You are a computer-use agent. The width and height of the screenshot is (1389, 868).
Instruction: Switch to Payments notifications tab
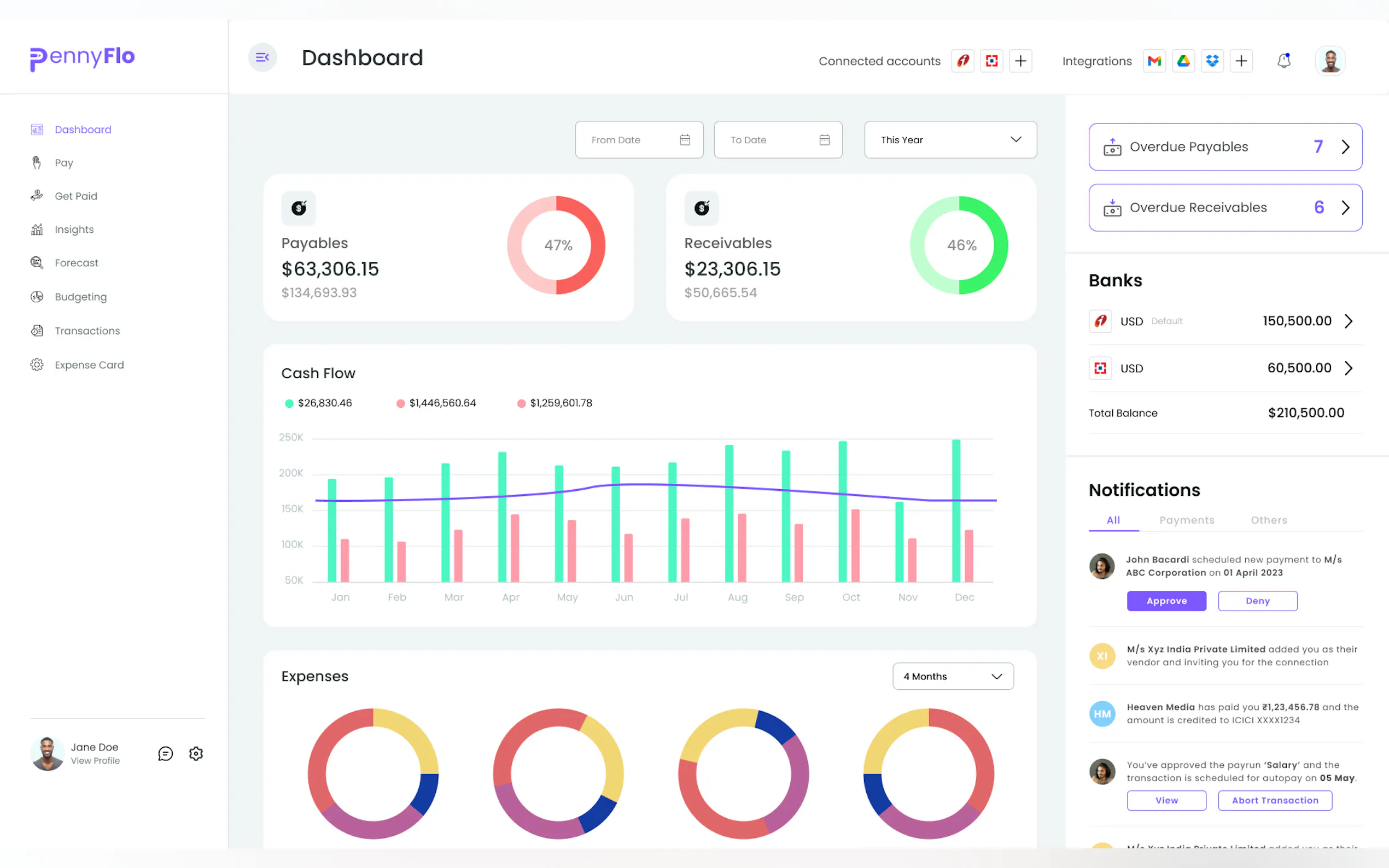[1186, 520]
